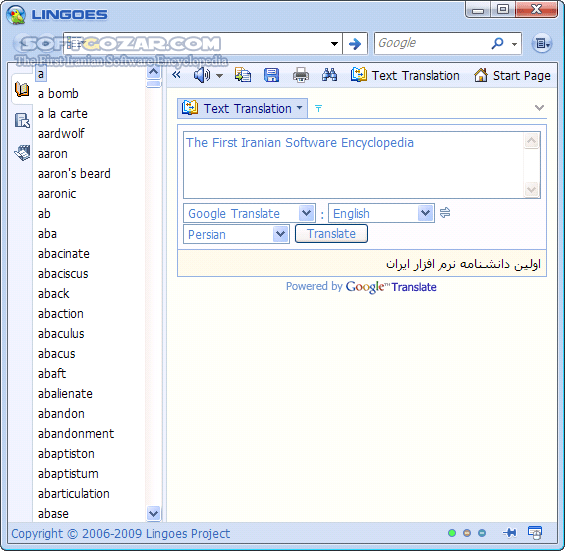
Task: Click the green status dot
Action: pyautogui.click(x=452, y=533)
